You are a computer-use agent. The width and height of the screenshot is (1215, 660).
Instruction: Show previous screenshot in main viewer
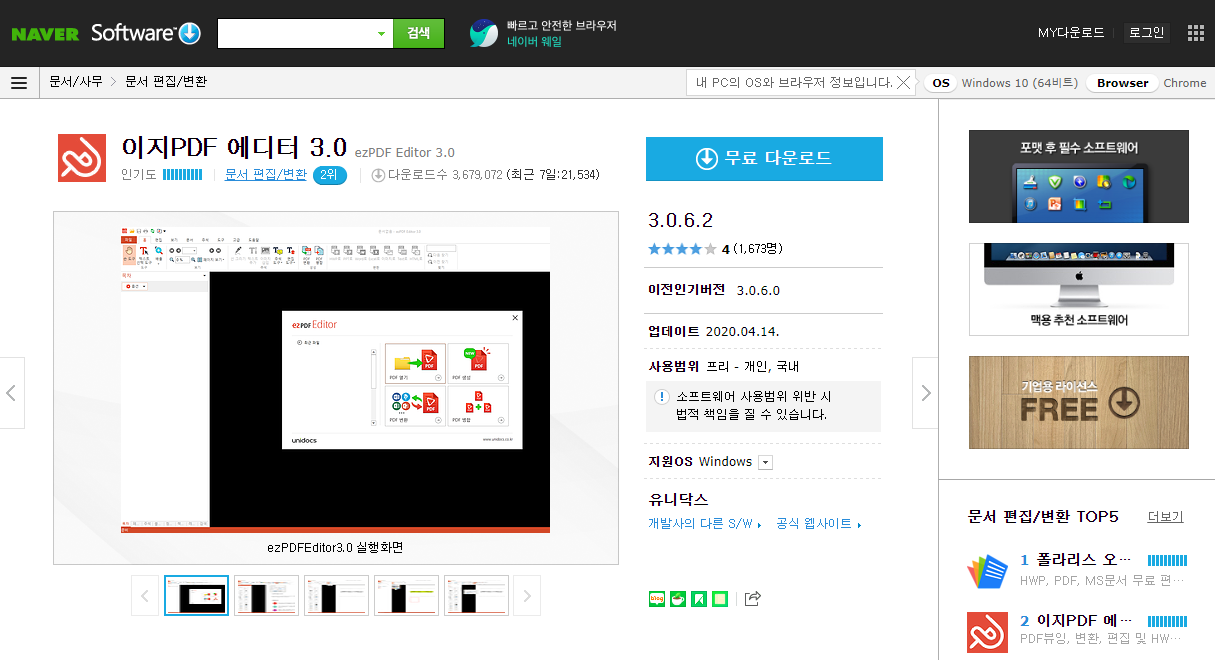(12, 393)
